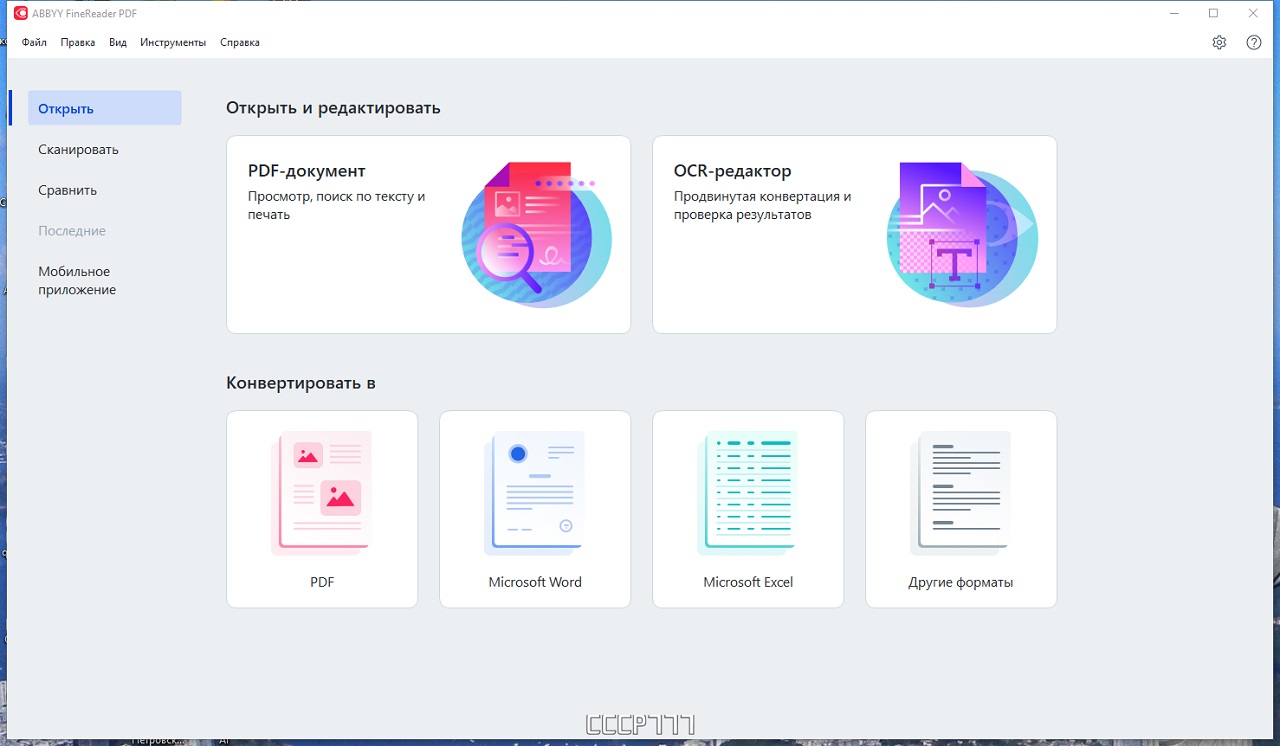Click the Другие форматы label
The height and width of the screenshot is (746, 1280).
(960, 582)
